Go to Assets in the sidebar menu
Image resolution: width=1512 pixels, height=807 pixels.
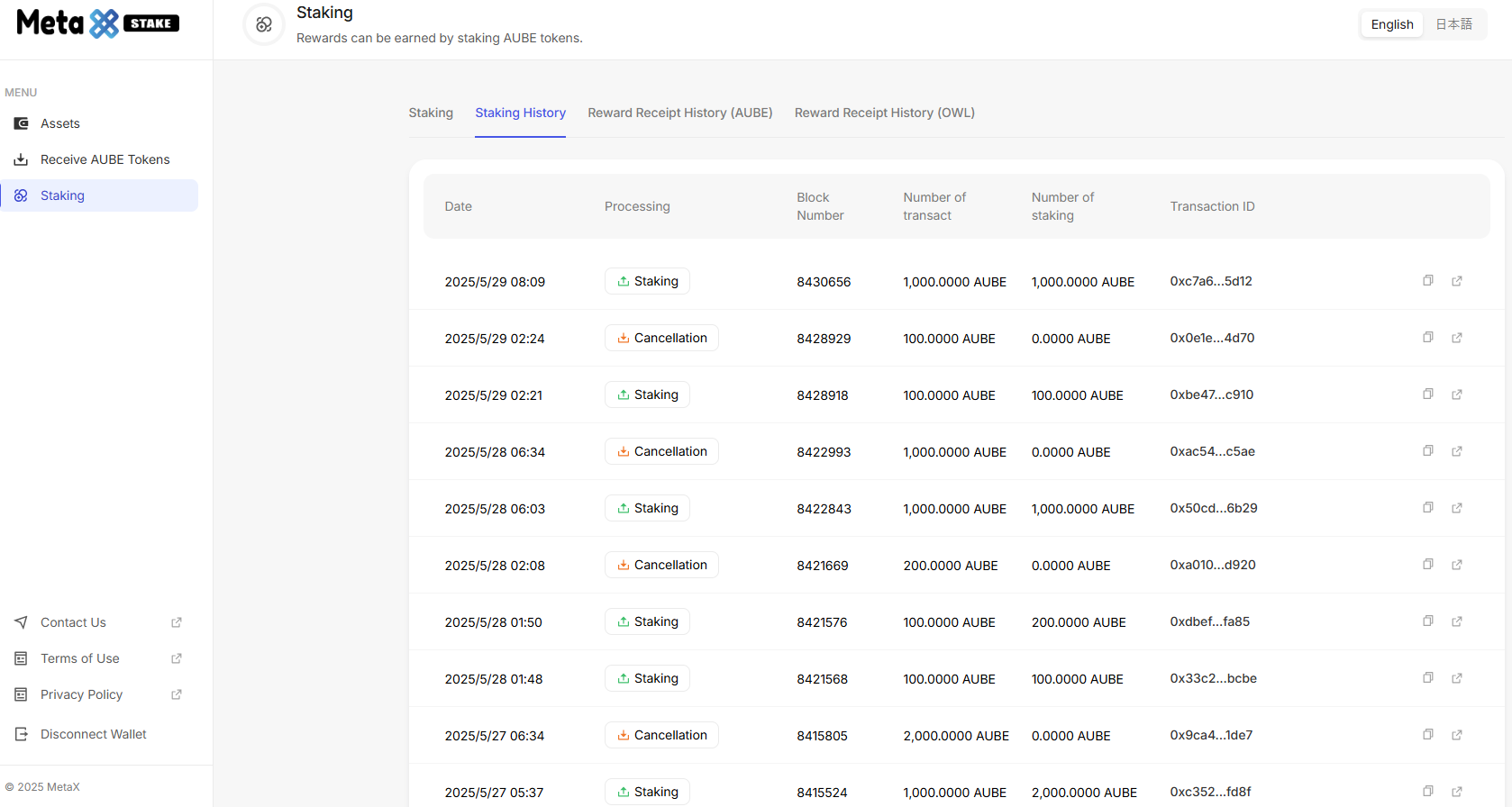60,123
